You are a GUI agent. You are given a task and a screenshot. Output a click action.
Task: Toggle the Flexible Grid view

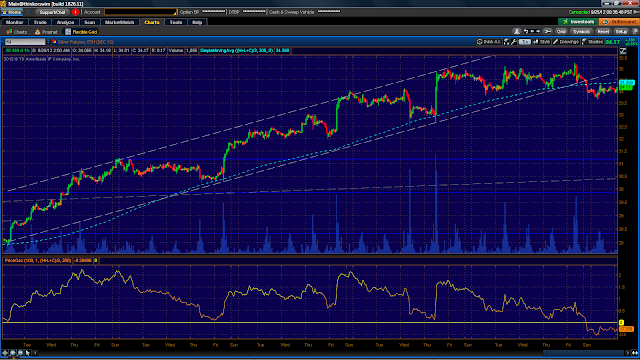tap(81, 32)
